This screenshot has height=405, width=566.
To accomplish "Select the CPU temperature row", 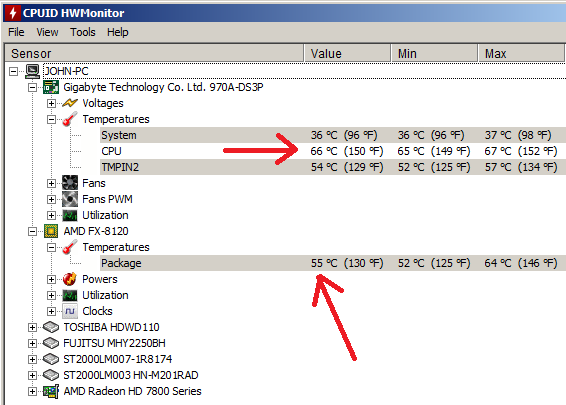I will point(333,151).
